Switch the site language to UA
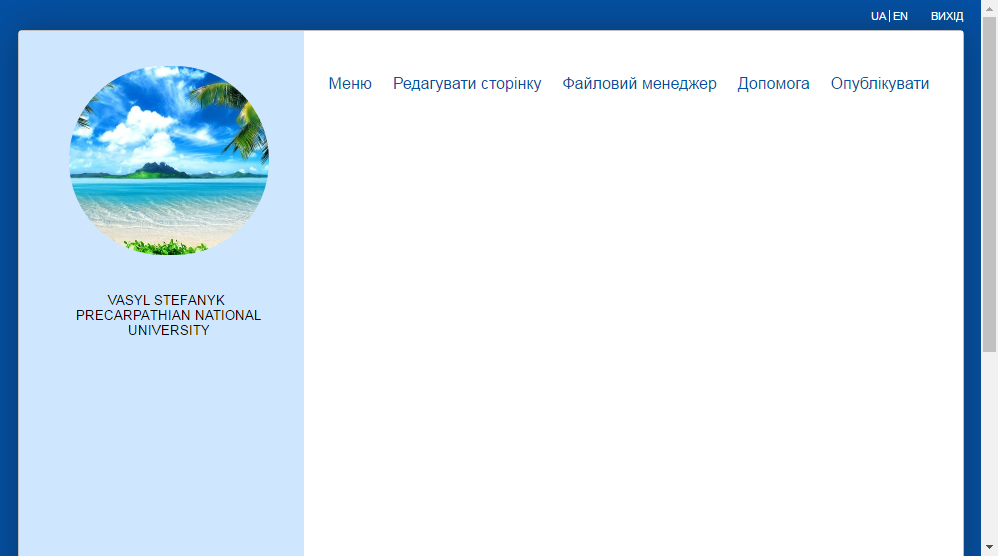 point(878,16)
